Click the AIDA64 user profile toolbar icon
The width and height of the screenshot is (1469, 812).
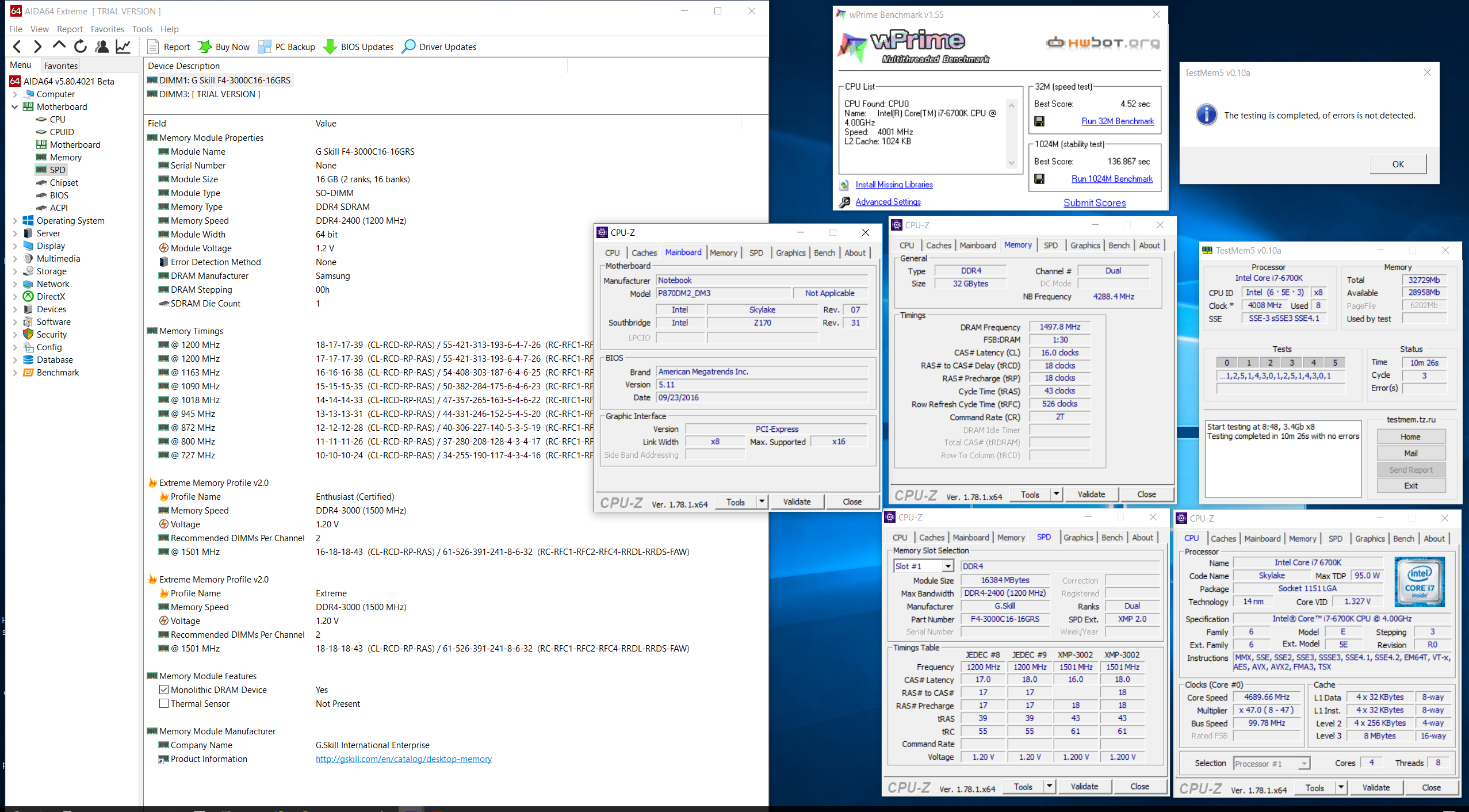coord(102,47)
